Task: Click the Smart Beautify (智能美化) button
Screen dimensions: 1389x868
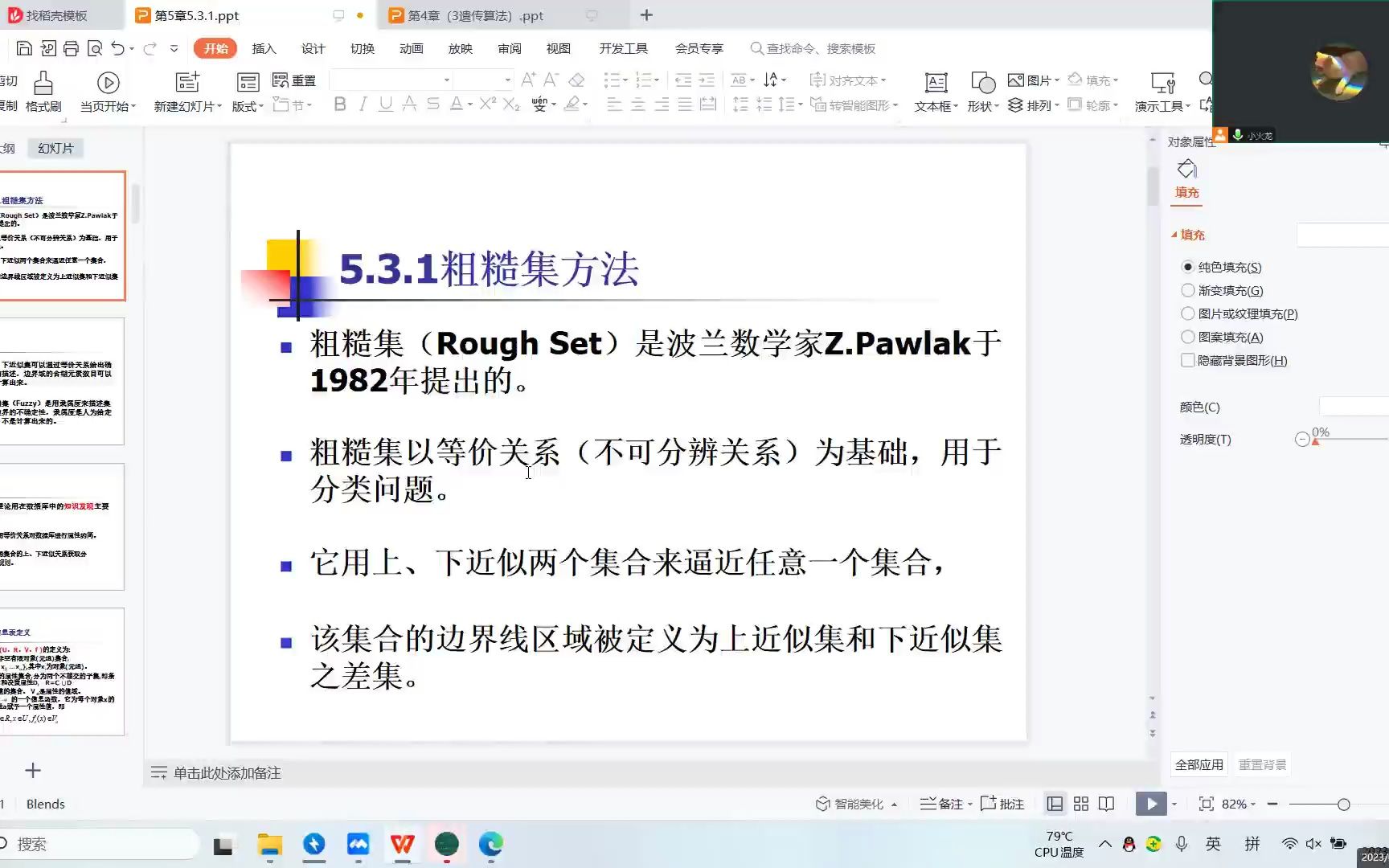Action: coord(857,804)
